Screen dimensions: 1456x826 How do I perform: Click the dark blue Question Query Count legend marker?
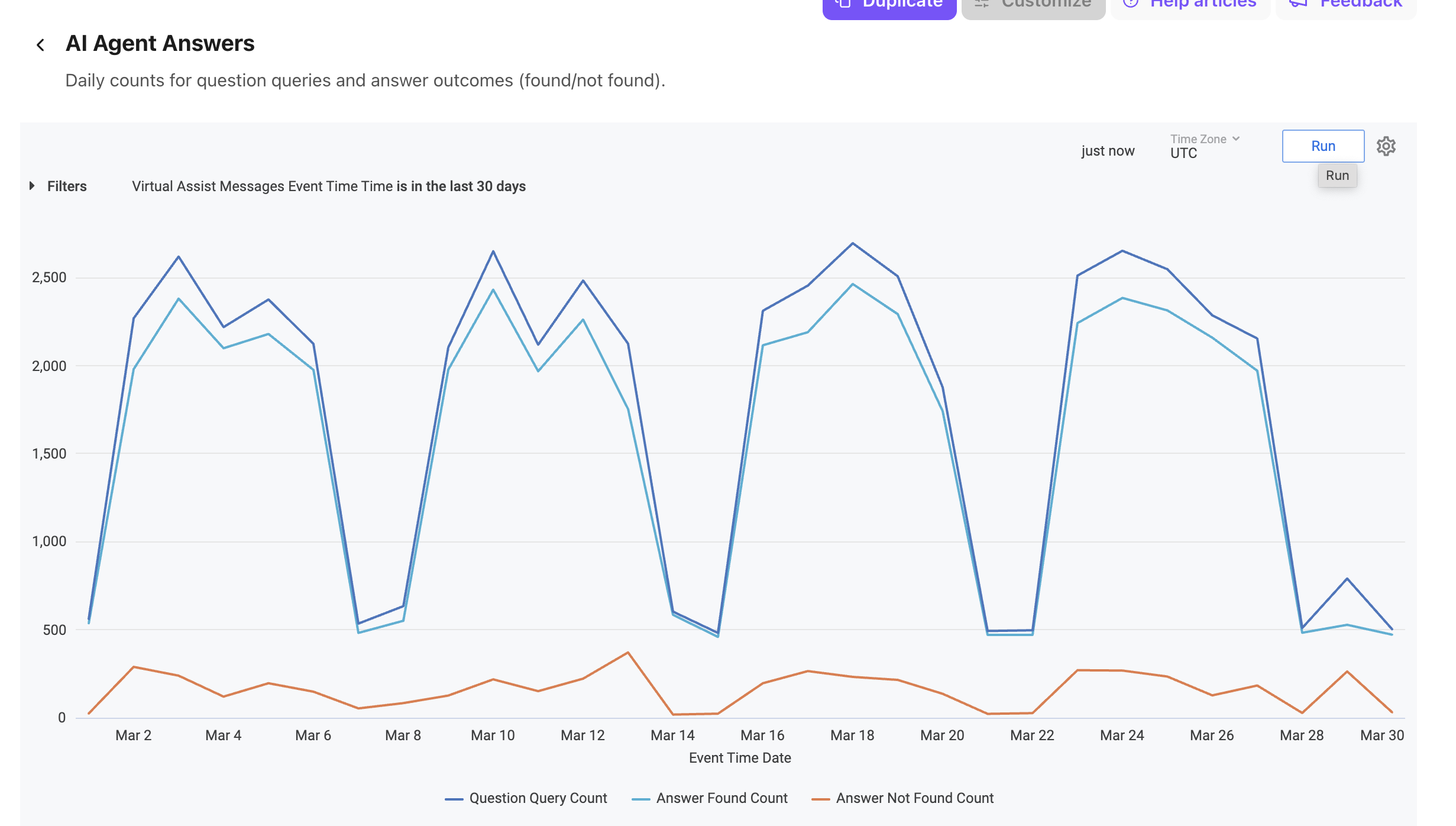click(x=453, y=798)
